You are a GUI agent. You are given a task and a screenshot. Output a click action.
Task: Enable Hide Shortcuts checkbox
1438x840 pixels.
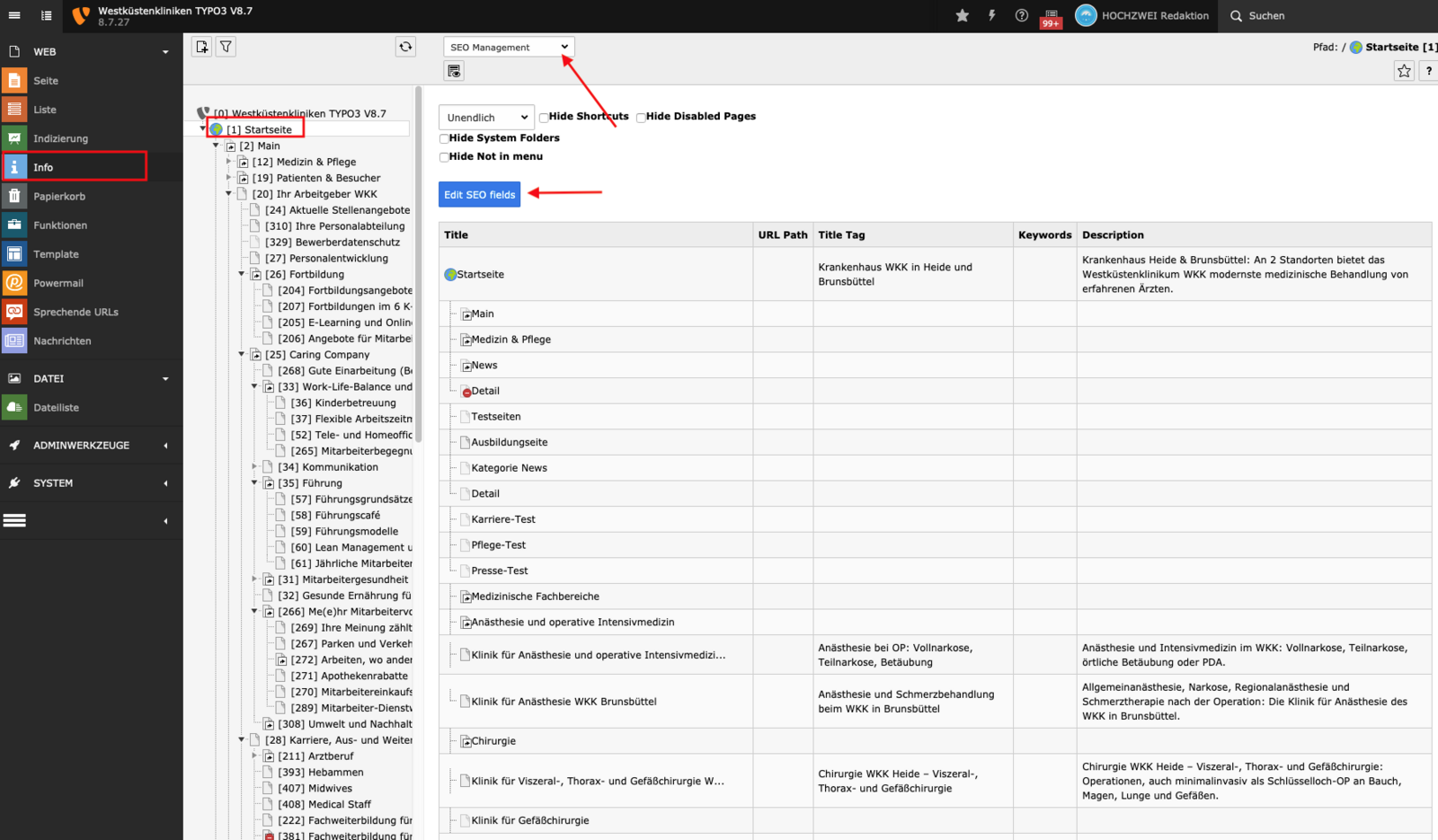tap(544, 118)
